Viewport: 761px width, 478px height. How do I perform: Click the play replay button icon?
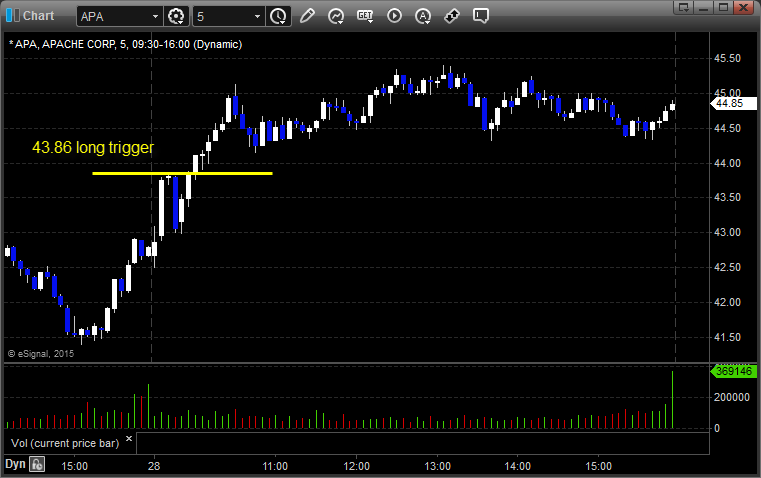pos(394,16)
